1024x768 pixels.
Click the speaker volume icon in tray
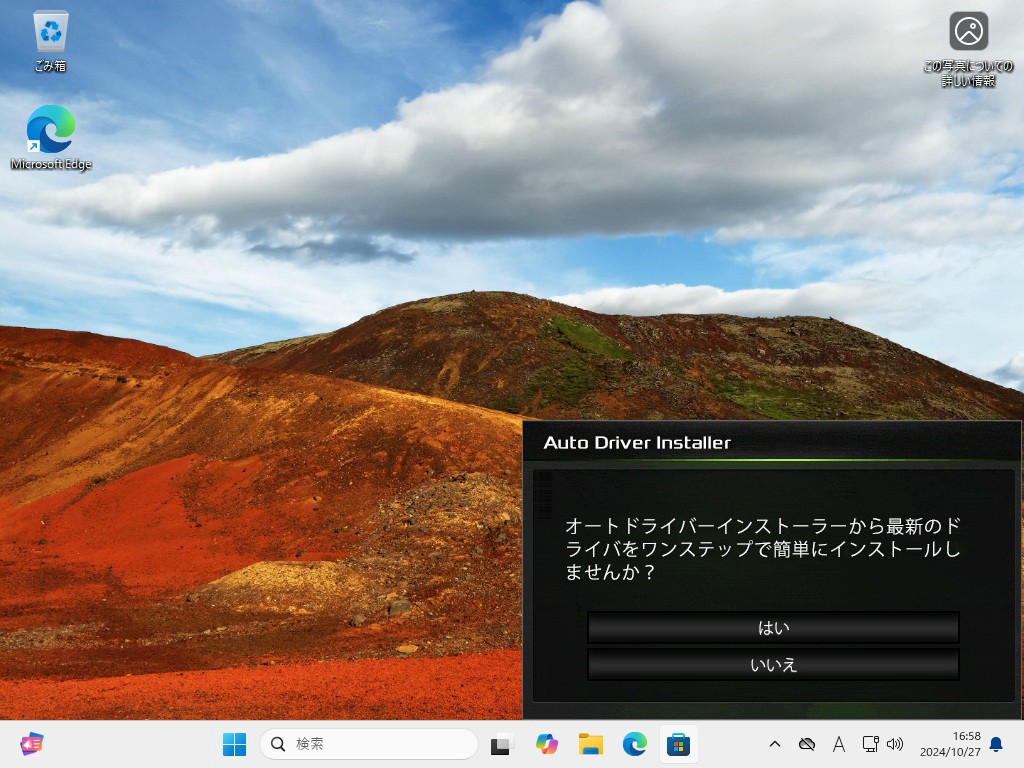tap(895, 744)
